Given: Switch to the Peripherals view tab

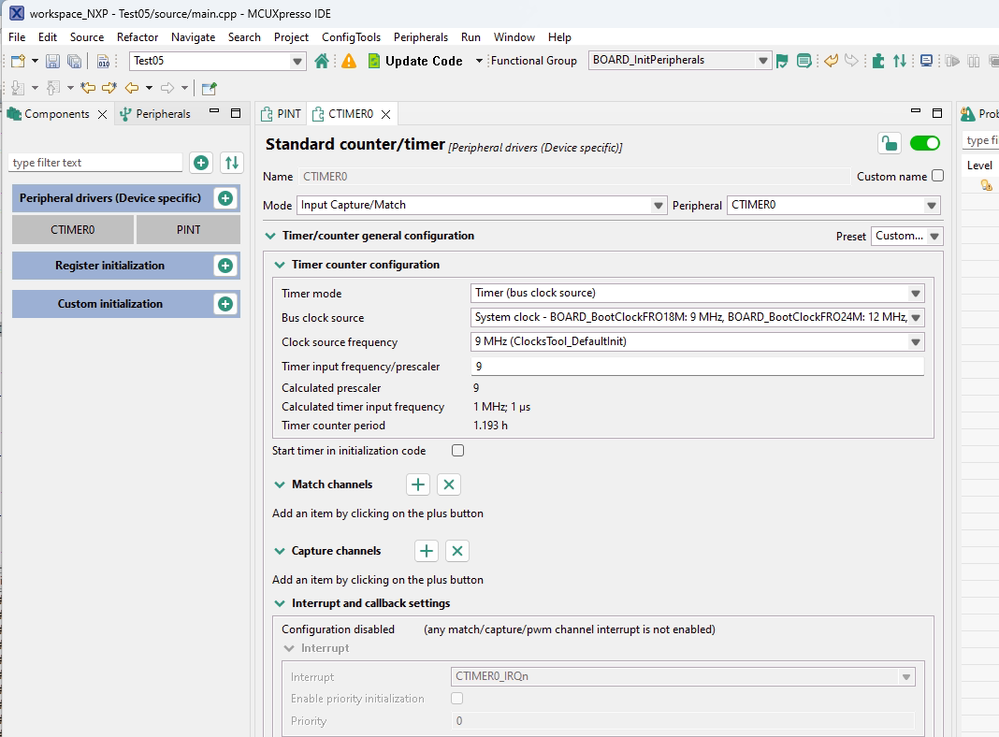Looking at the screenshot, I should [155, 114].
